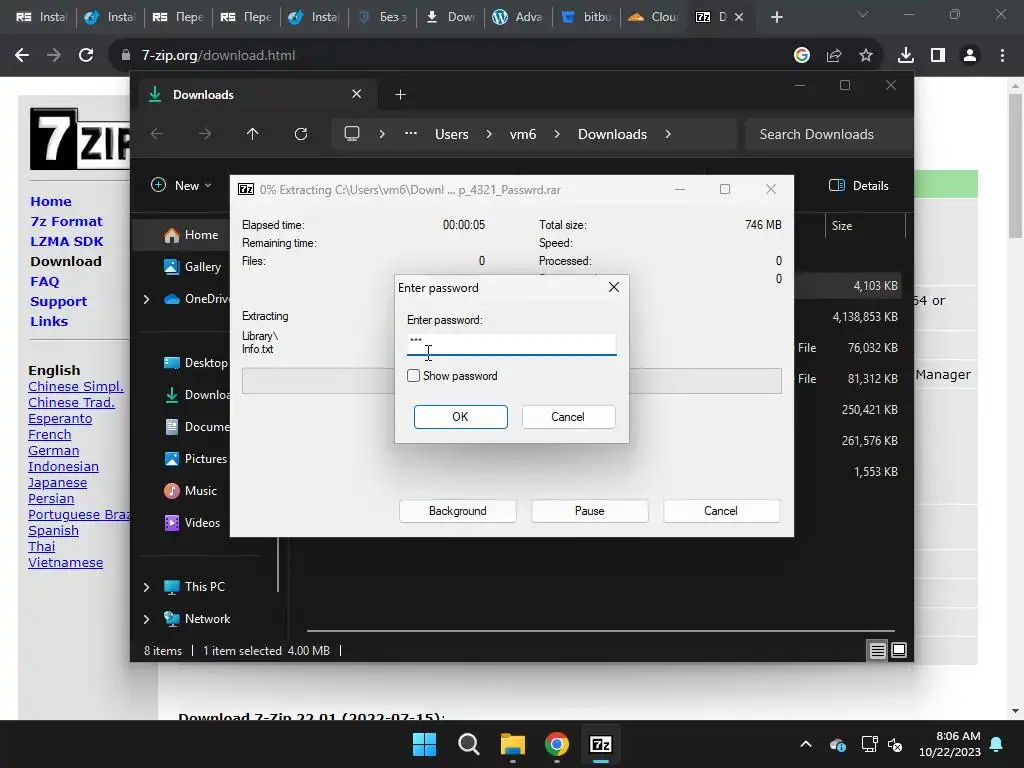Refresh the Downloads folder view
The height and width of the screenshot is (768, 1024).
[x=301, y=134]
